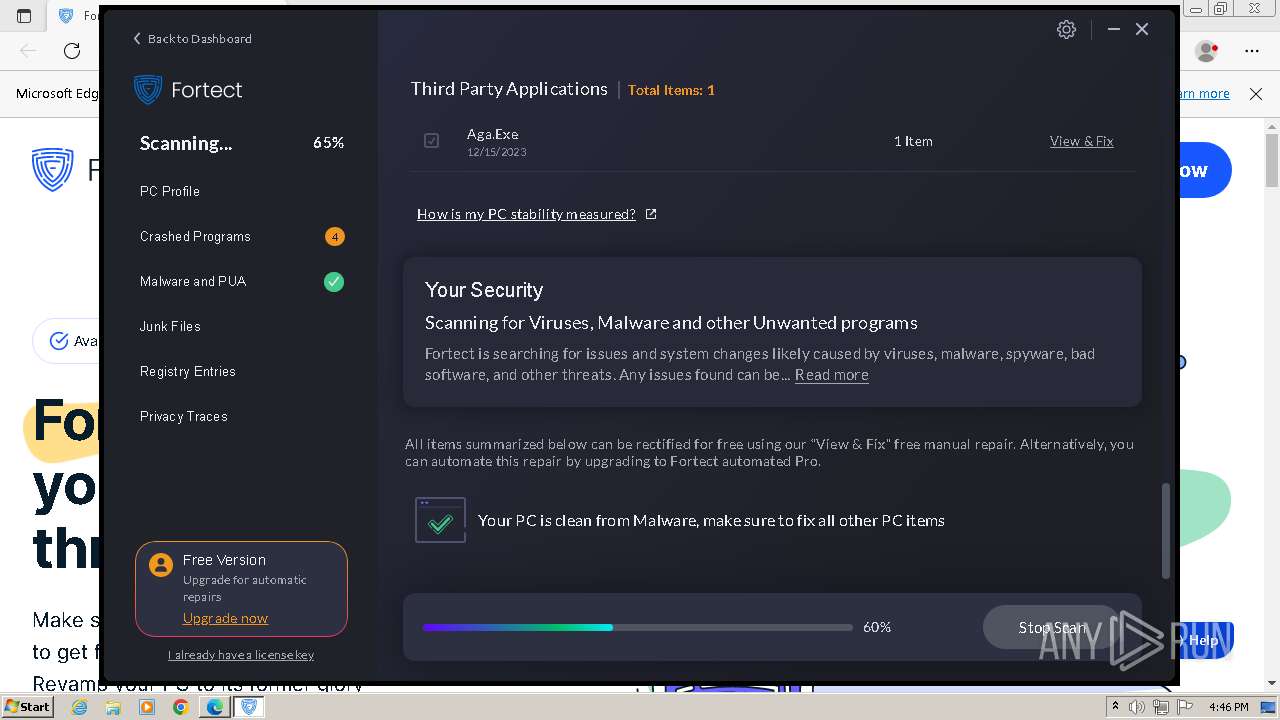This screenshot has height=720, width=1280.
Task: Refresh the Edge browser page
Action: point(72,51)
